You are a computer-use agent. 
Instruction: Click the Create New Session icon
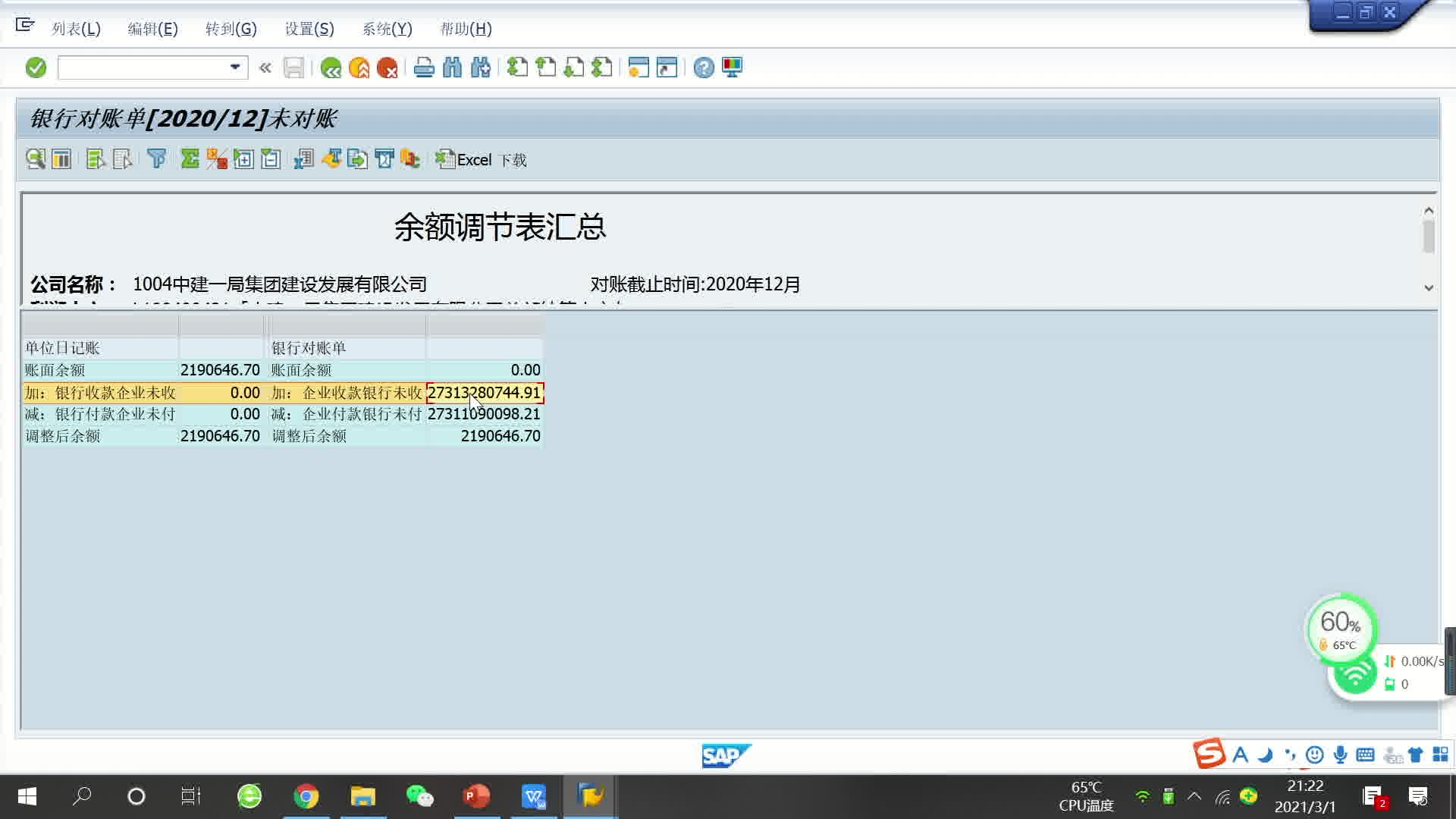pos(639,68)
